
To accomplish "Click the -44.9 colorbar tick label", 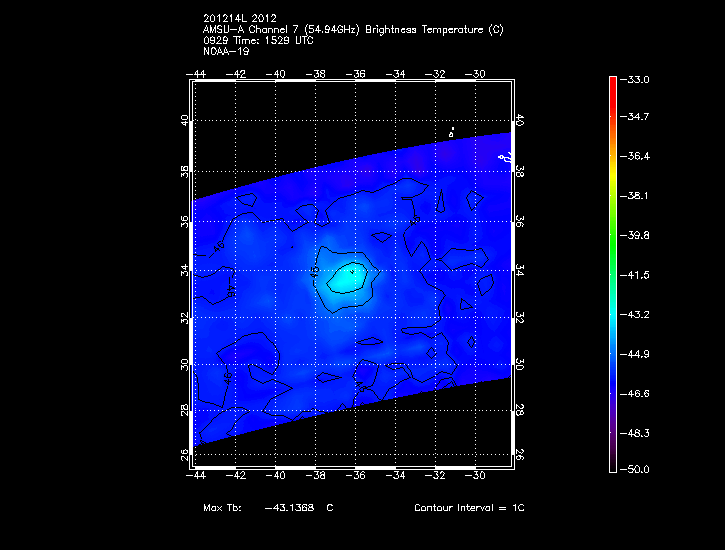I will pyautogui.click(x=637, y=353).
